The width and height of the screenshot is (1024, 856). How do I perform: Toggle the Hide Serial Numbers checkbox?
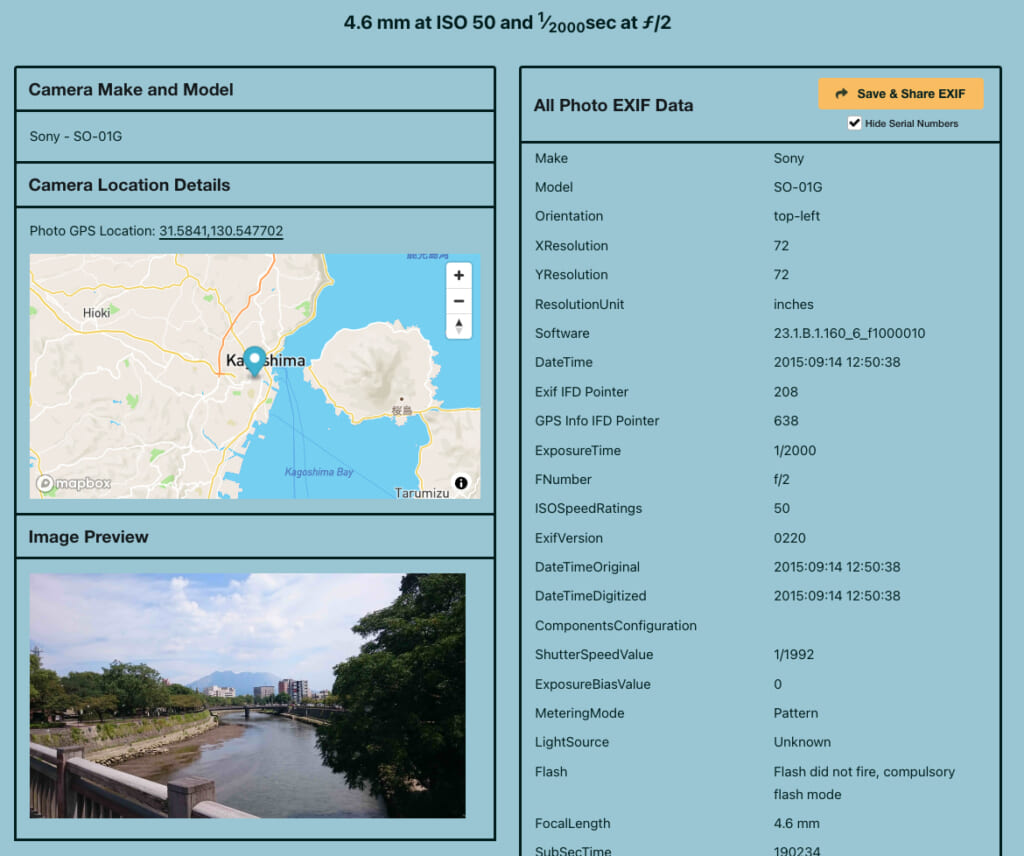point(854,123)
